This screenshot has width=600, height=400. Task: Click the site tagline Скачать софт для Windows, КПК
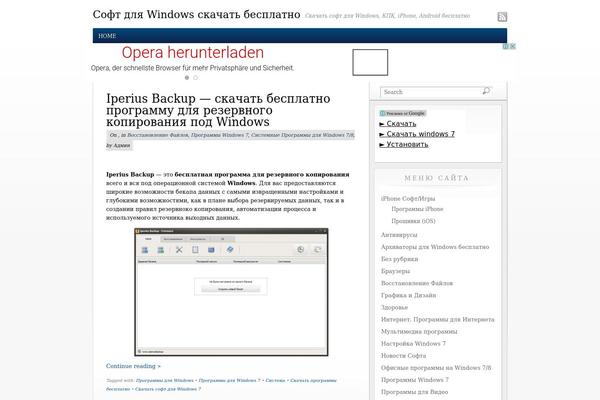(x=387, y=16)
